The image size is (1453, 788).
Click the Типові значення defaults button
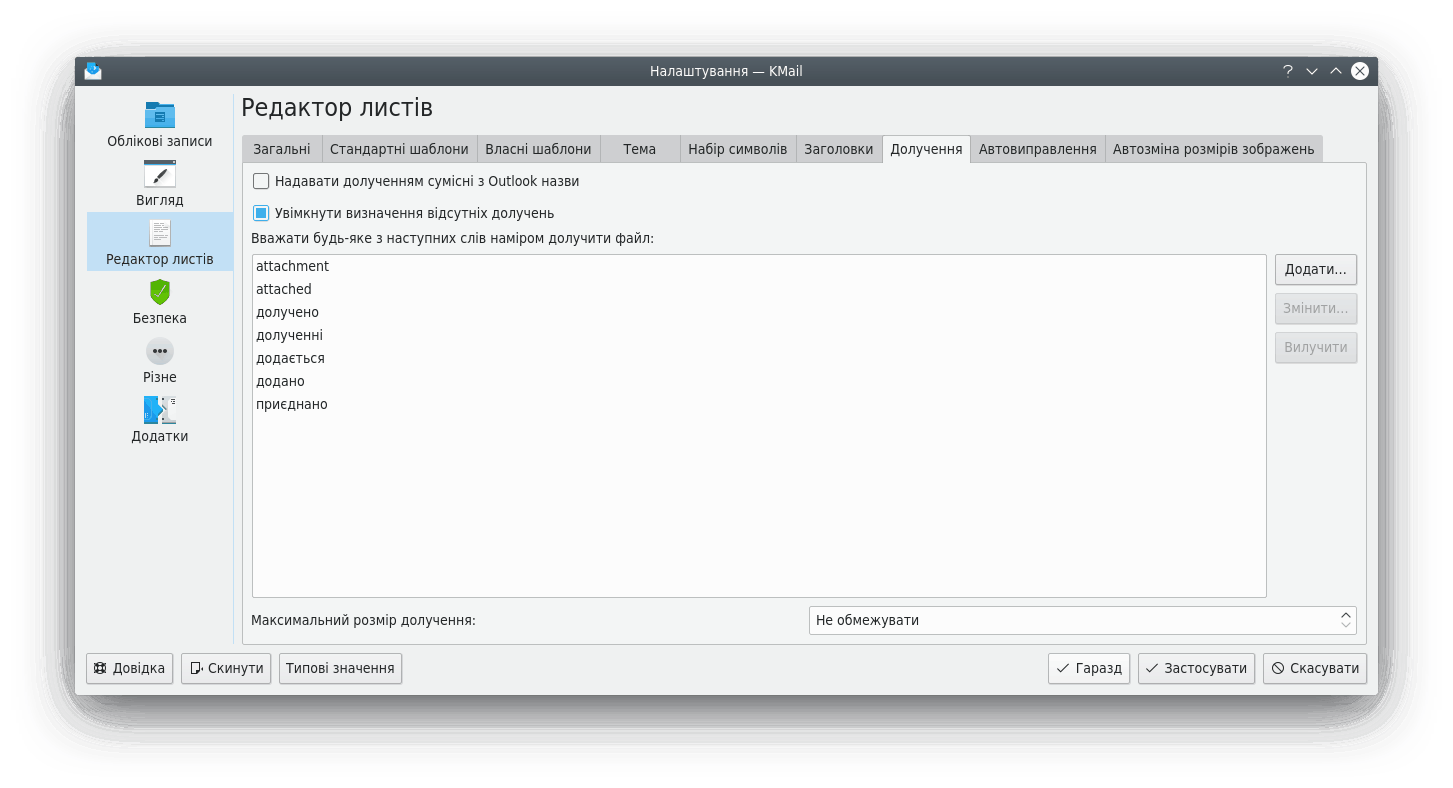pyautogui.click(x=340, y=668)
